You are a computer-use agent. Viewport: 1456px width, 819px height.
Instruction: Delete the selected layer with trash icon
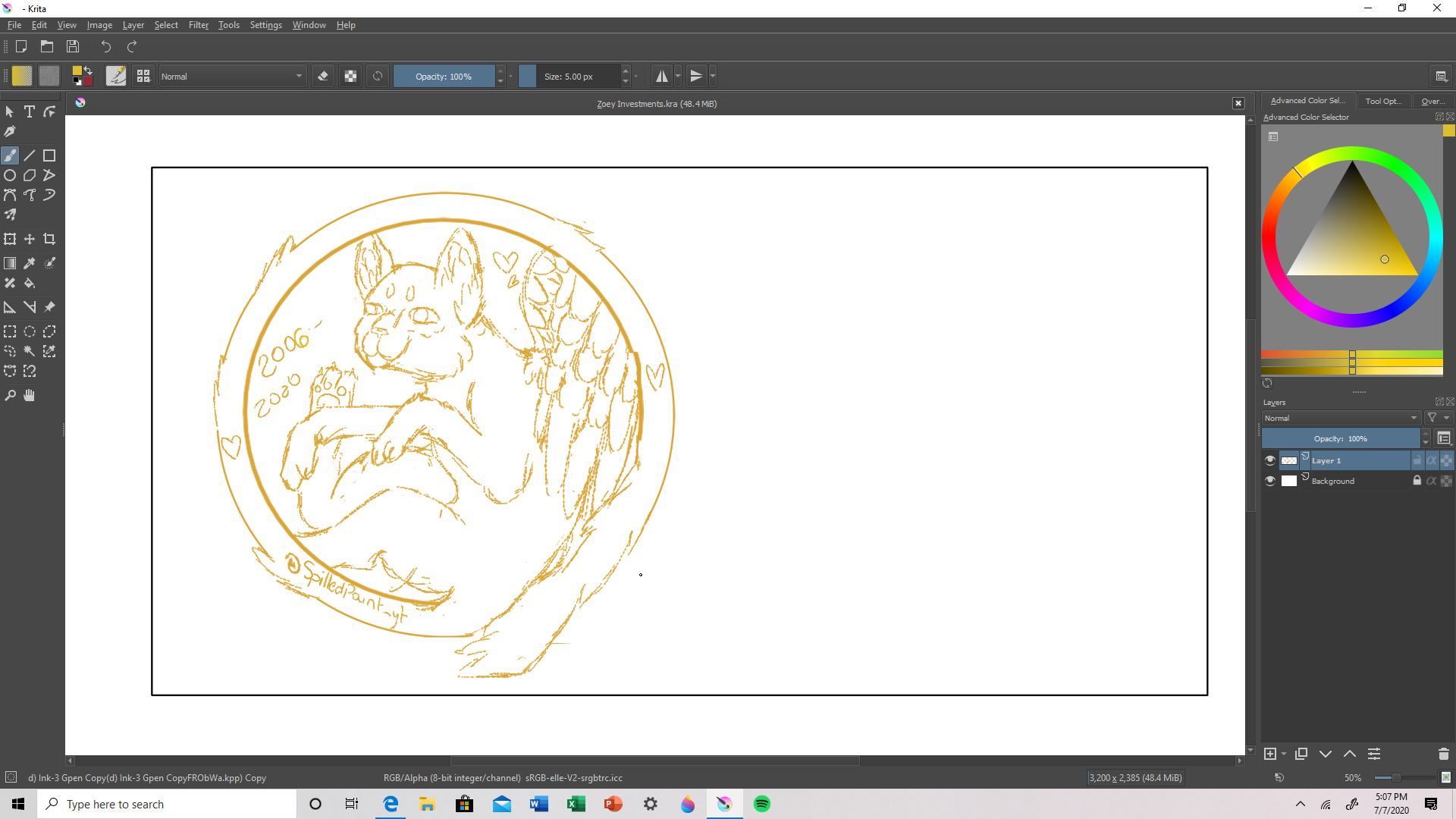pos(1444,754)
